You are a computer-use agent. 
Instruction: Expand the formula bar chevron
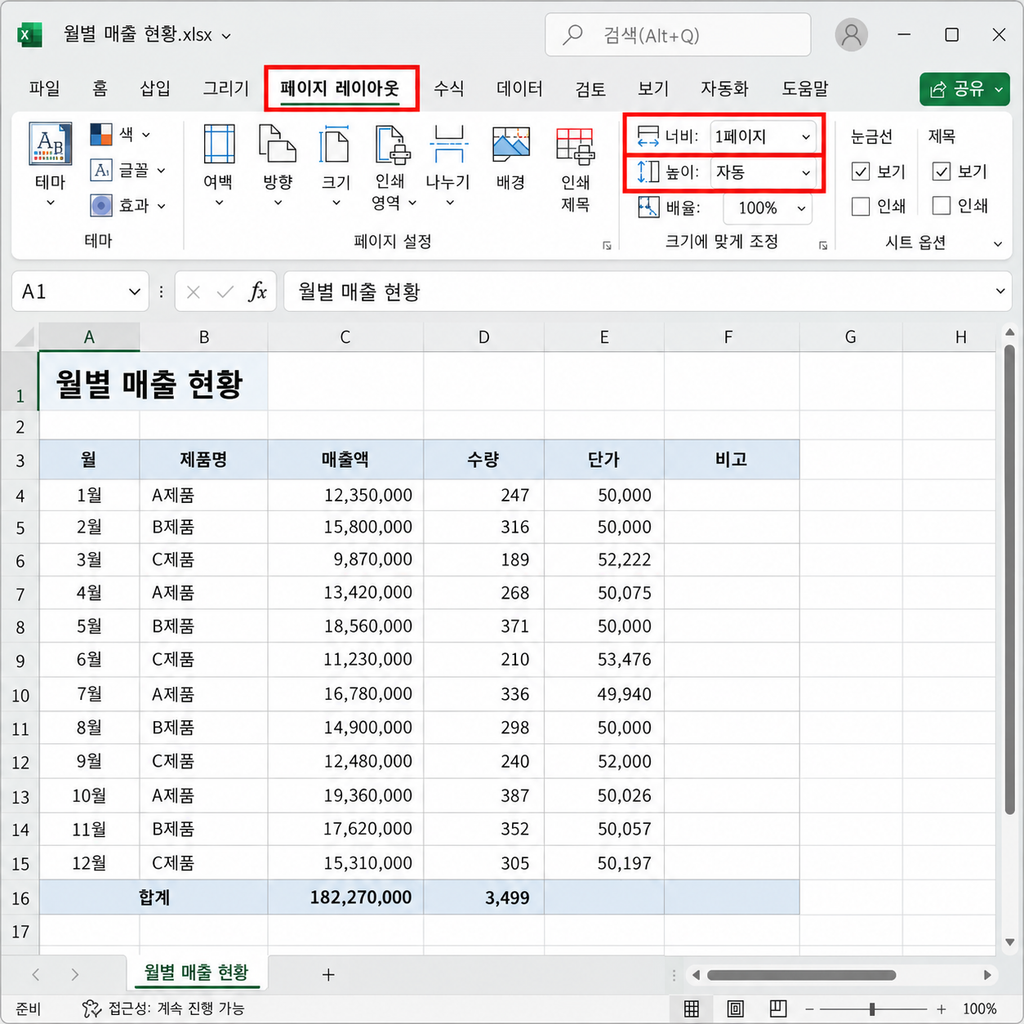point(1000,291)
